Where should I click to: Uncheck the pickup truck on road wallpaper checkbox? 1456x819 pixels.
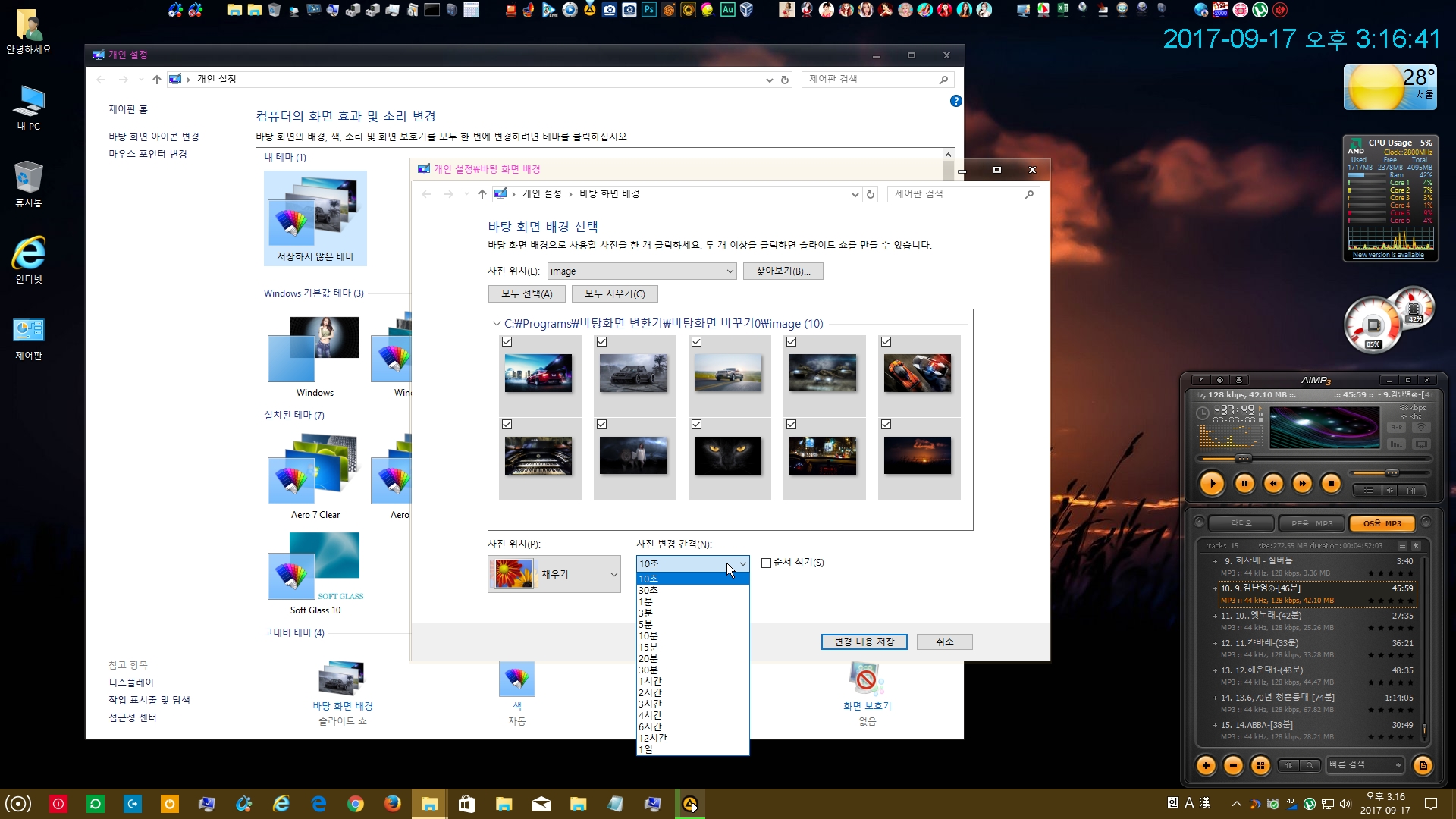[696, 342]
